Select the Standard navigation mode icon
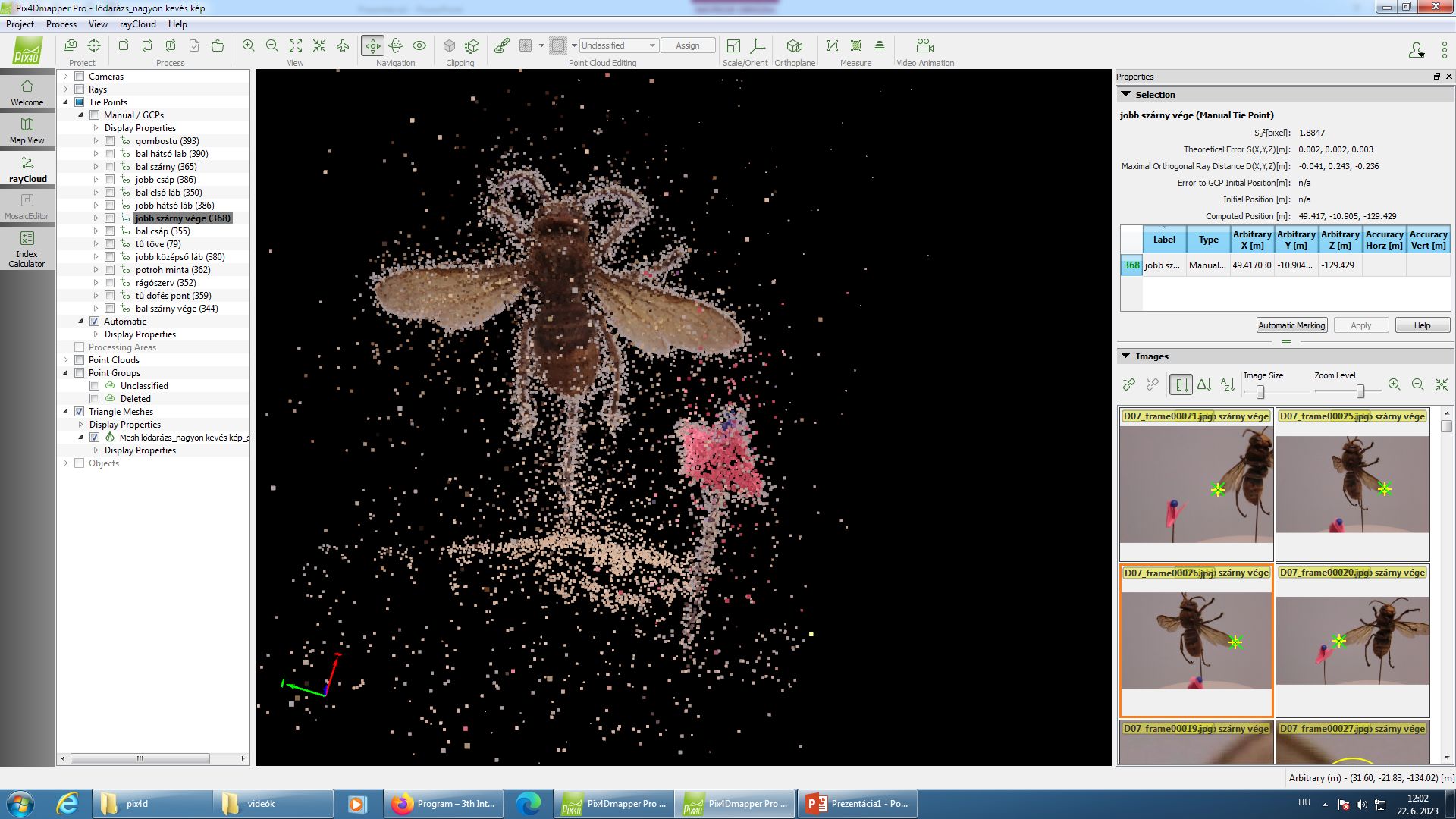The height and width of the screenshot is (819, 1456). tap(372, 45)
